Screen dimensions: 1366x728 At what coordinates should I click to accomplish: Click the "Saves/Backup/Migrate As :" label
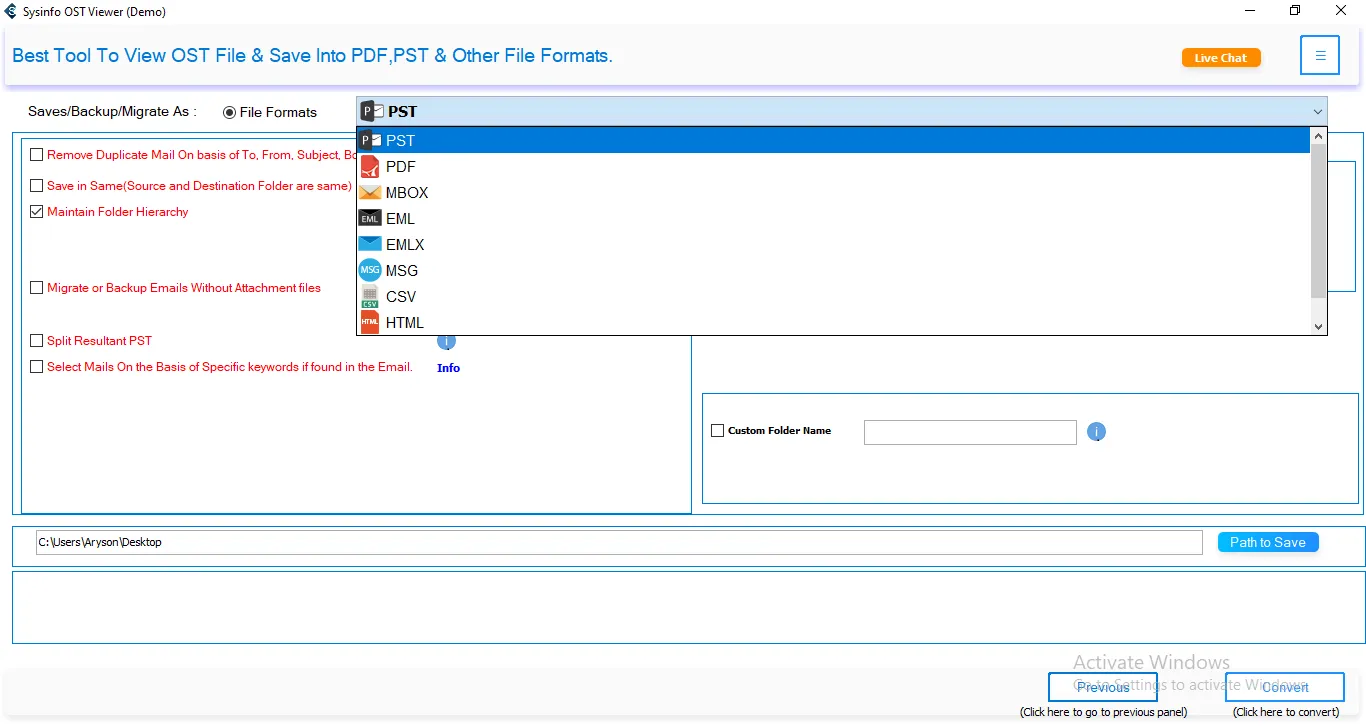[112, 112]
